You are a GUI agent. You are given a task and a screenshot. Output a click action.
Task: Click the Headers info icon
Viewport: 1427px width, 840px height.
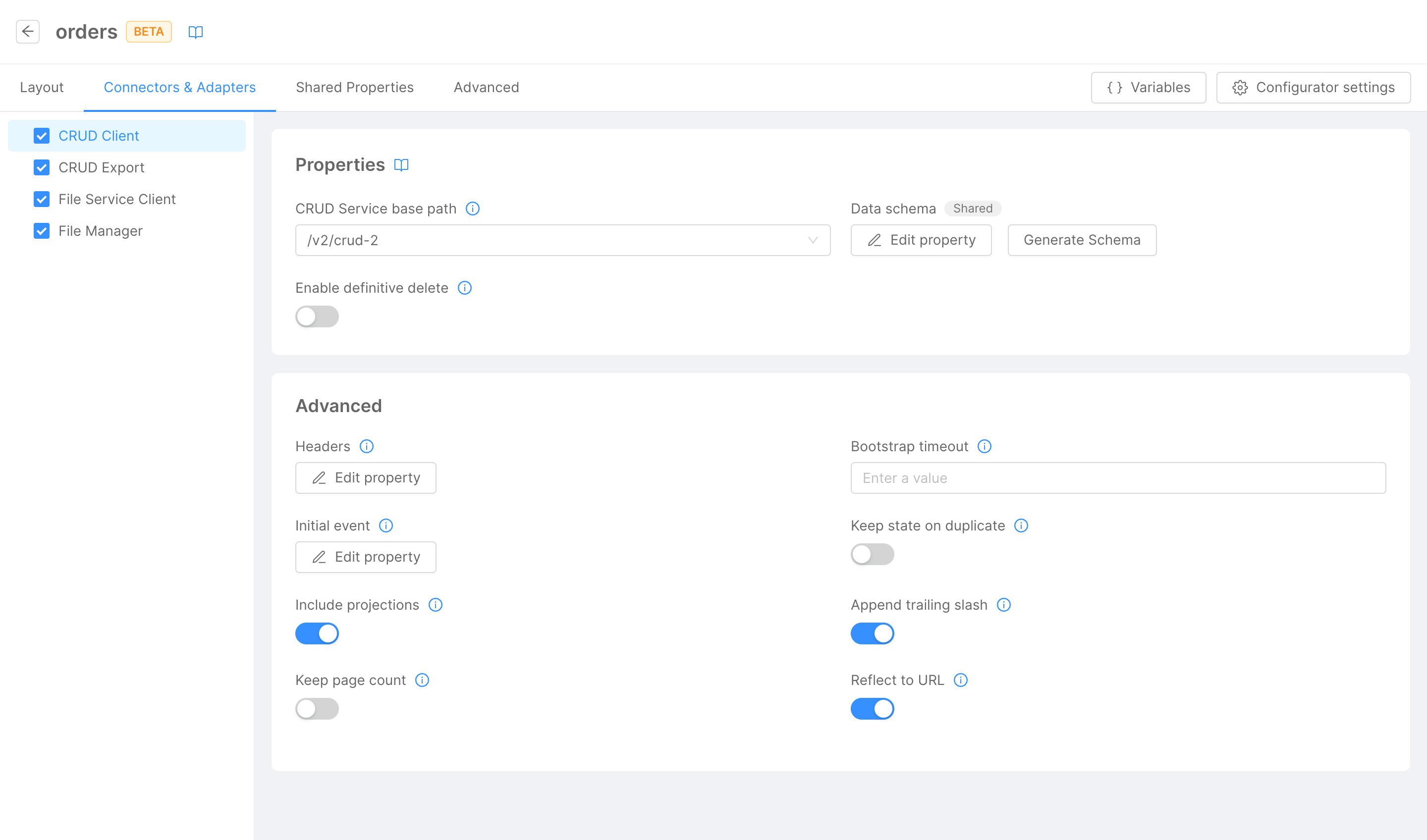click(x=366, y=446)
